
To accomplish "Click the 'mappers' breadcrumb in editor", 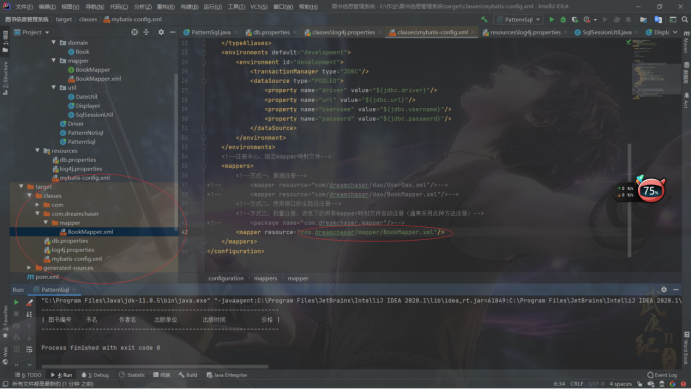I will coord(265,279).
